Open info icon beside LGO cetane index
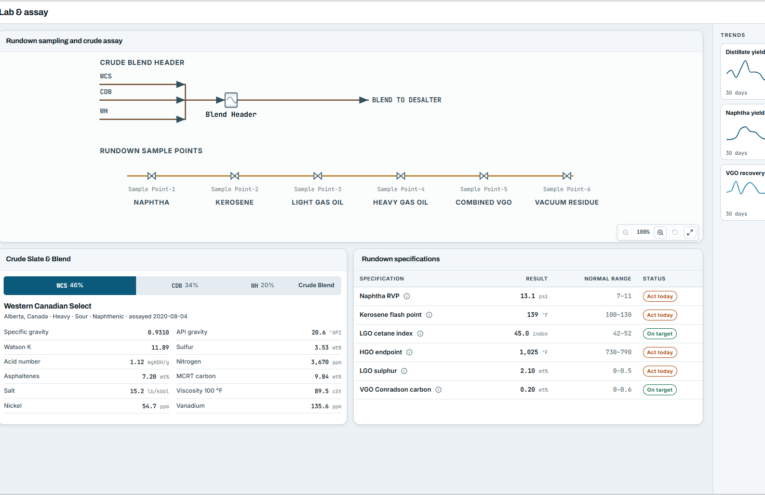Image resolution: width=765 pixels, height=495 pixels. point(421,334)
